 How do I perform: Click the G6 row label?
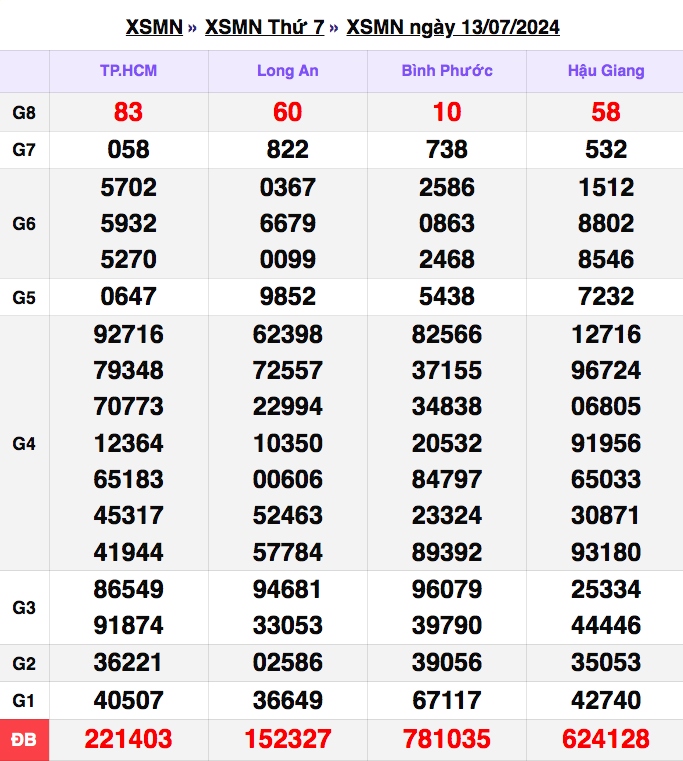(24, 224)
